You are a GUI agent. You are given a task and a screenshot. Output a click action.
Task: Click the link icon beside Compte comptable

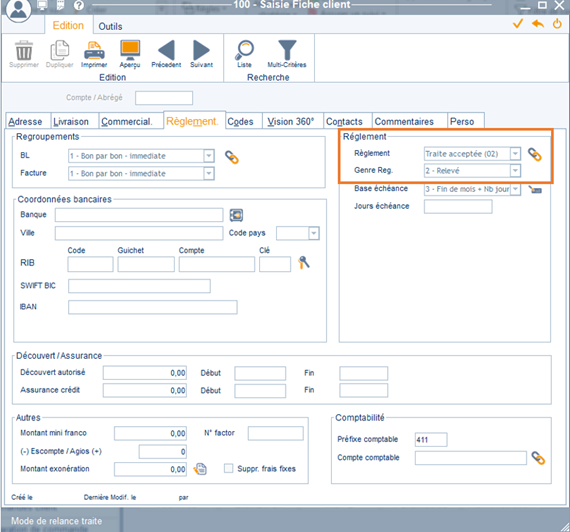click(538, 458)
